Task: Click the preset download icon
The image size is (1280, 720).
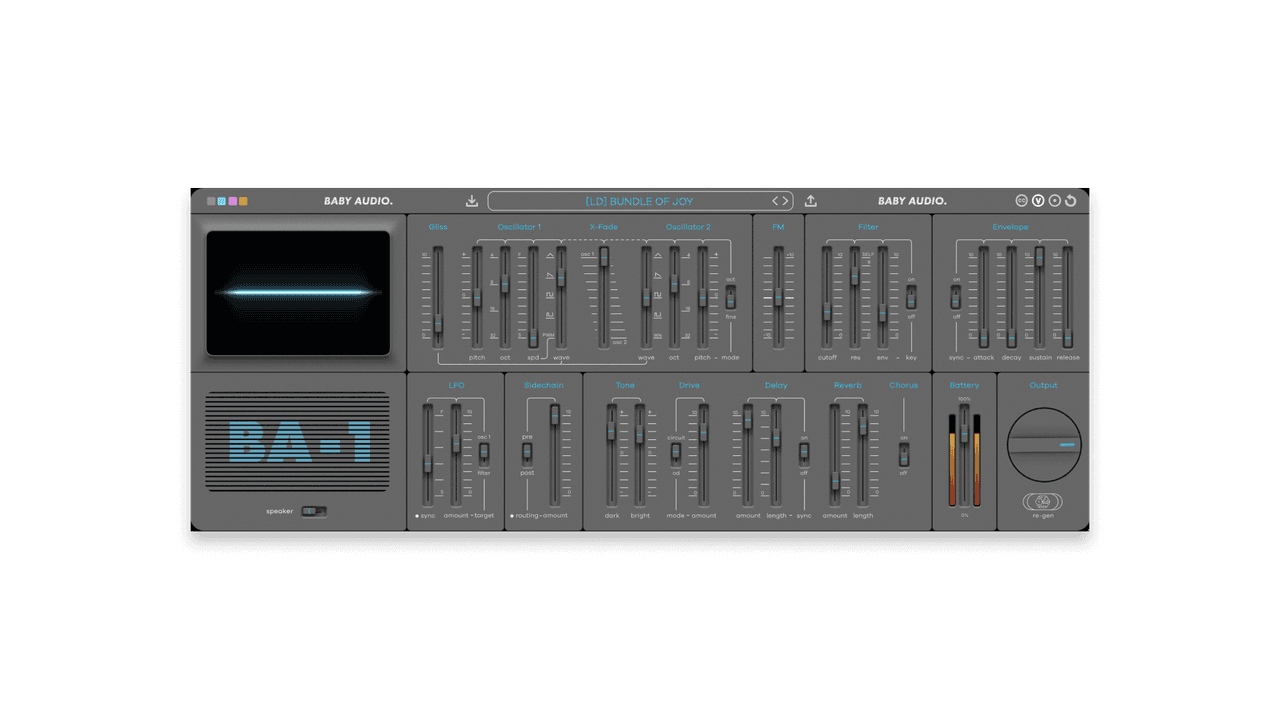Action: click(471, 200)
